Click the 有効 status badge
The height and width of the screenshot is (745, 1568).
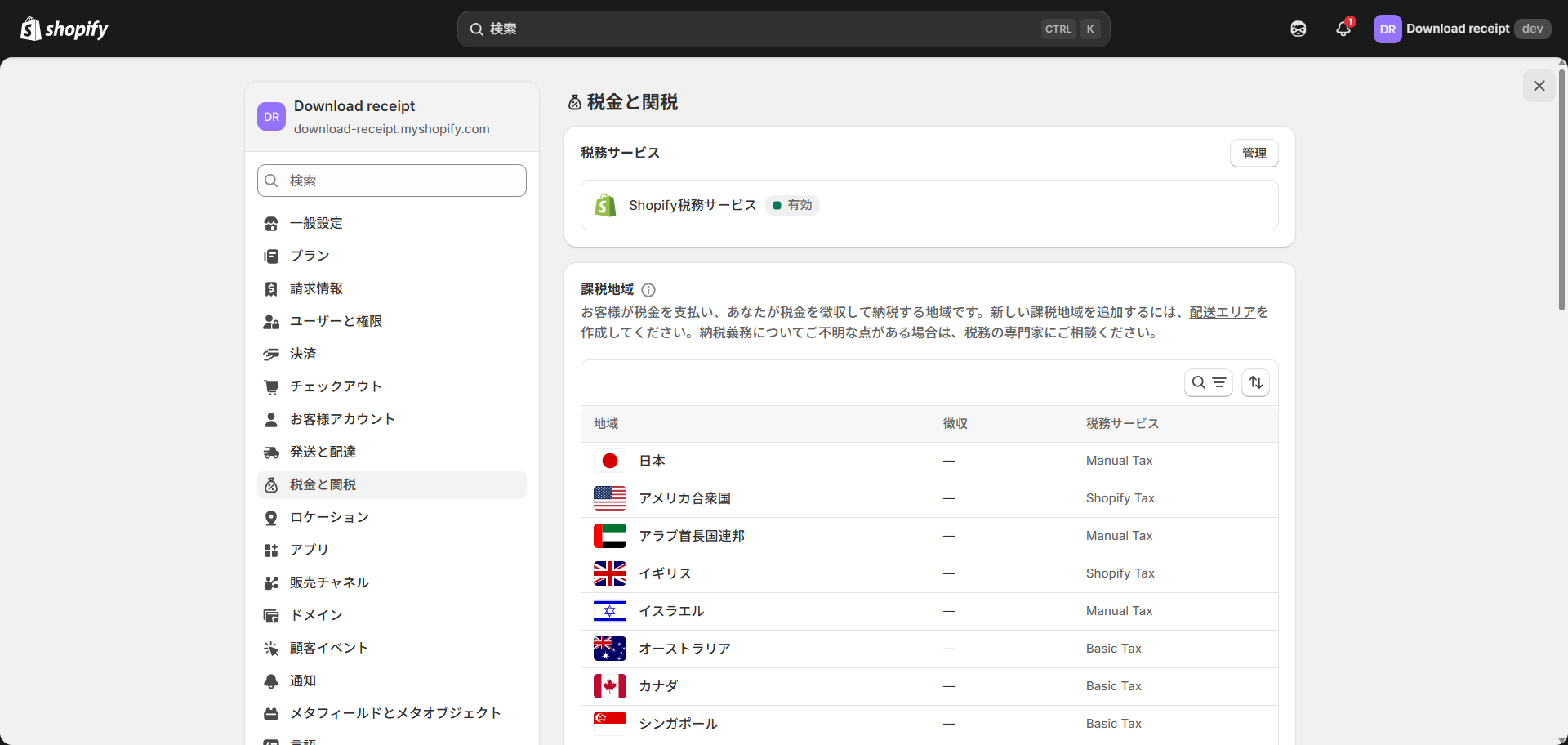pos(792,205)
